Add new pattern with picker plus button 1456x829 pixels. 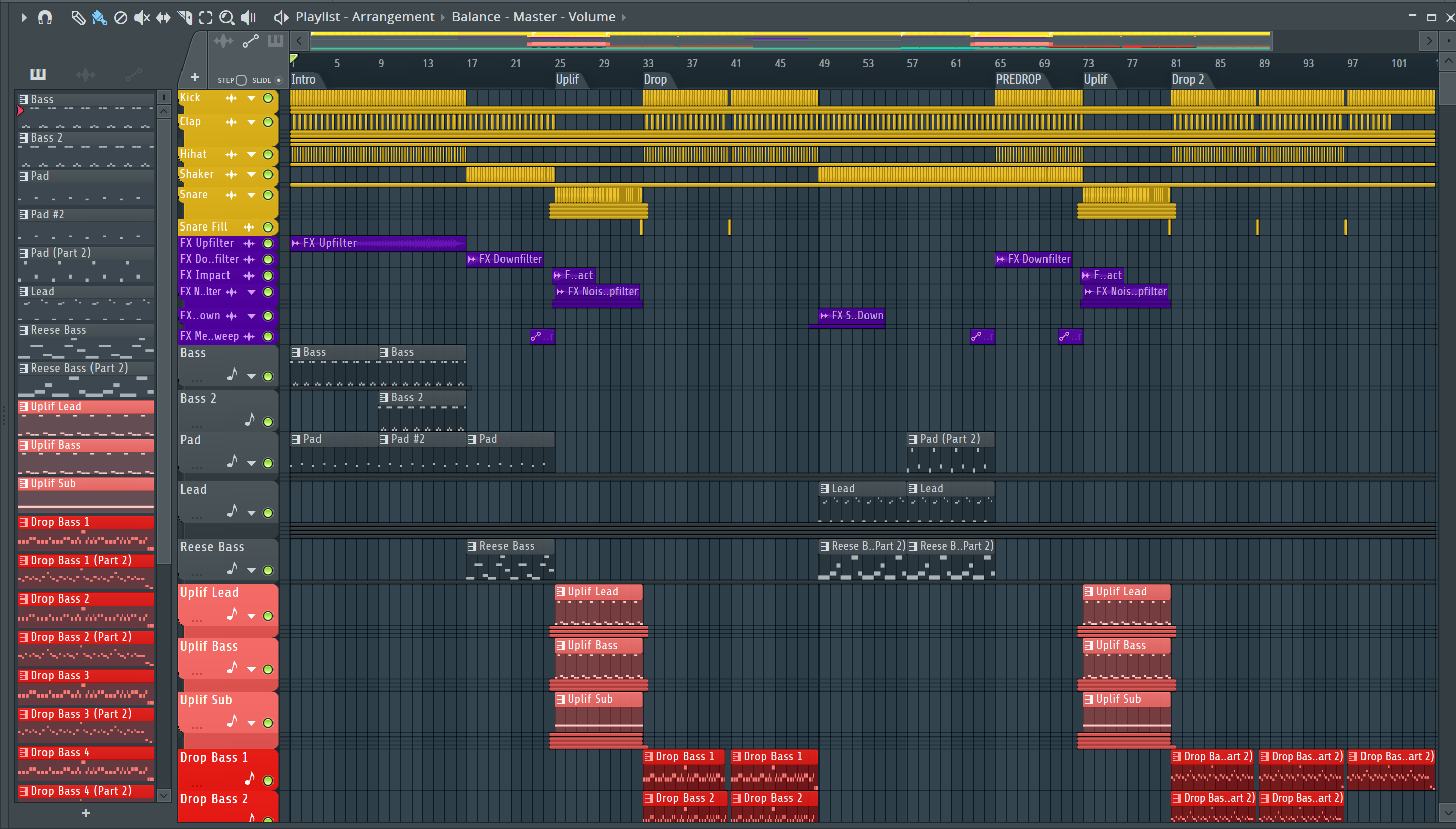point(85,814)
